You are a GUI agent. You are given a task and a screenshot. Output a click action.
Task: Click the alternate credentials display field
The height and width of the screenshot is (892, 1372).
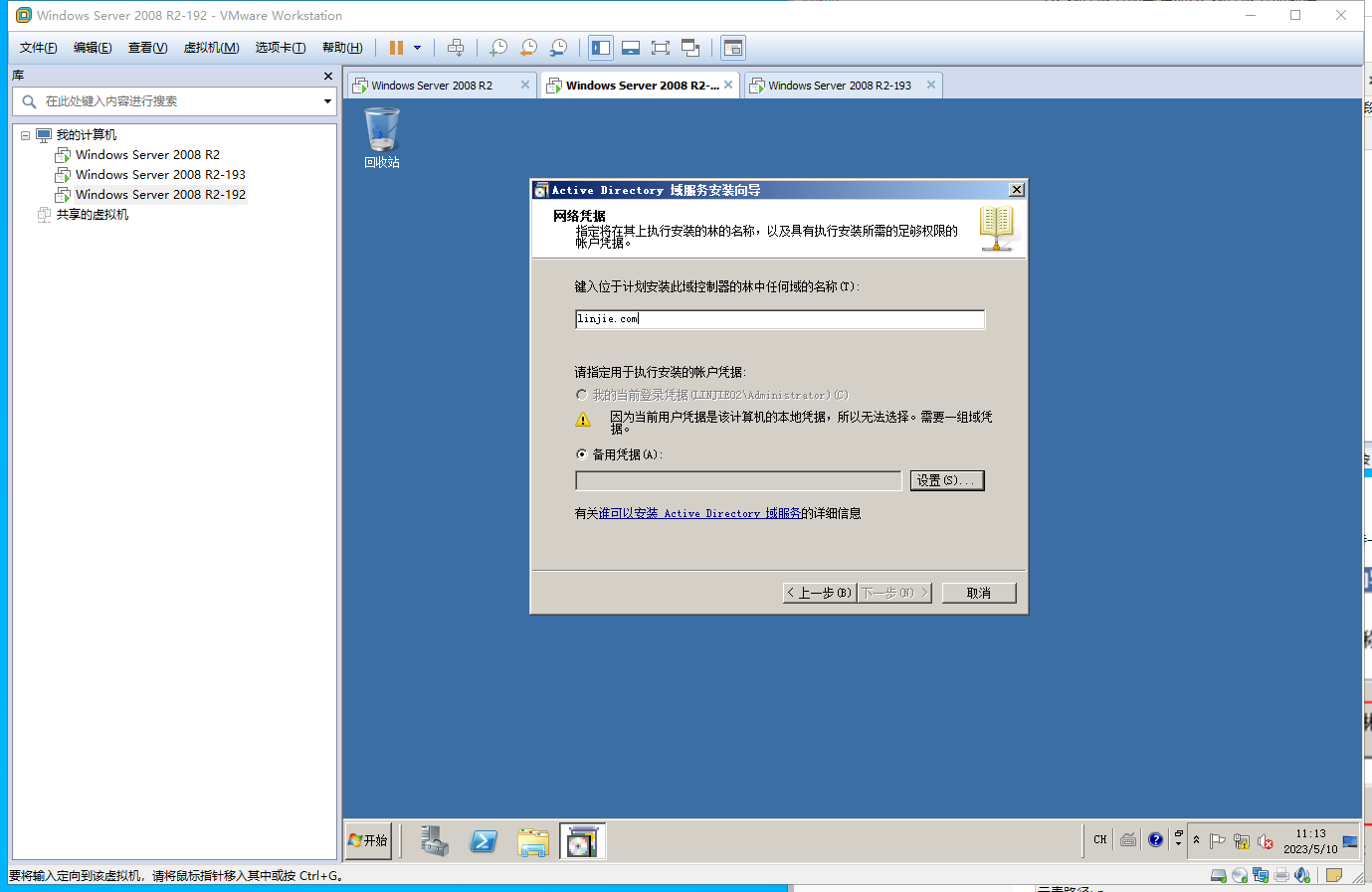(738, 480)
